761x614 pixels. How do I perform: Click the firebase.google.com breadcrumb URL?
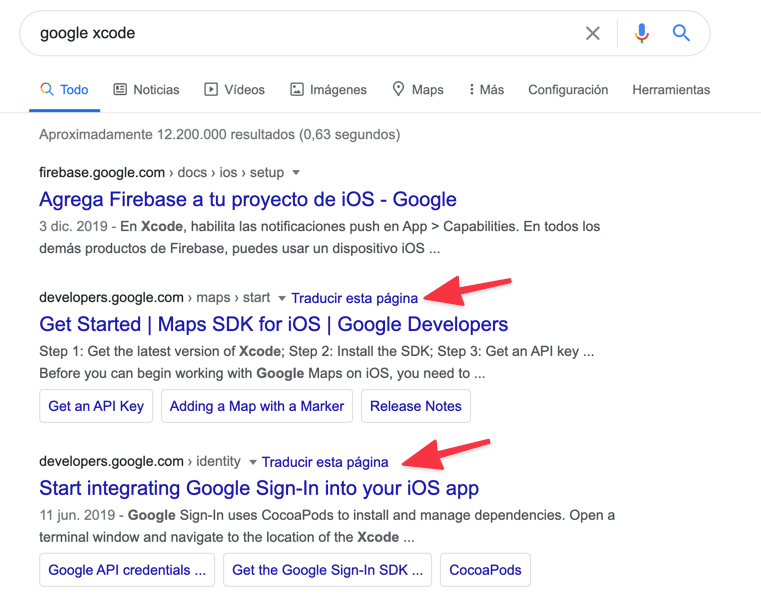pos(162,173)
